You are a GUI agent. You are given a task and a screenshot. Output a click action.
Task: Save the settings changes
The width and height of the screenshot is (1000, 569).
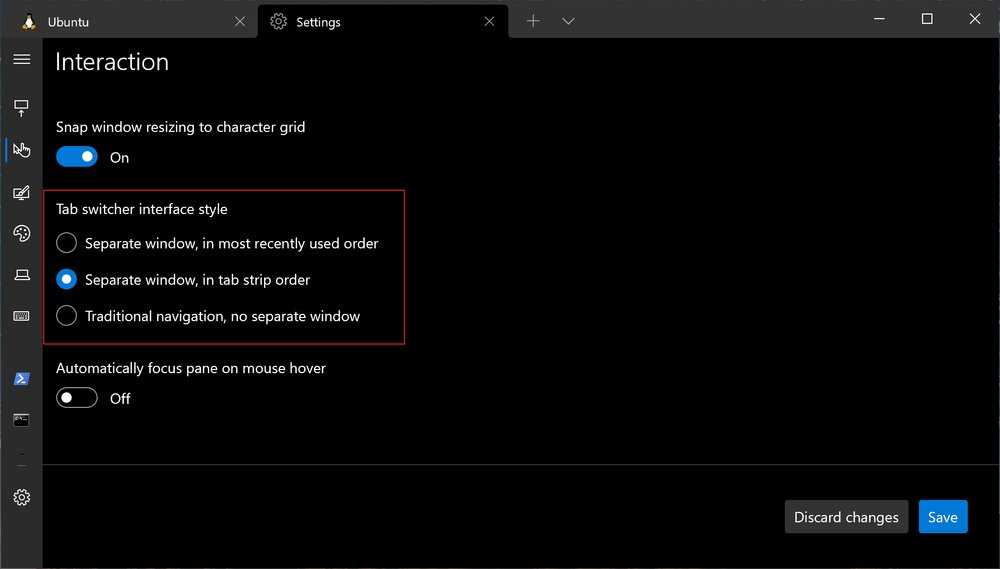[942, 517]
